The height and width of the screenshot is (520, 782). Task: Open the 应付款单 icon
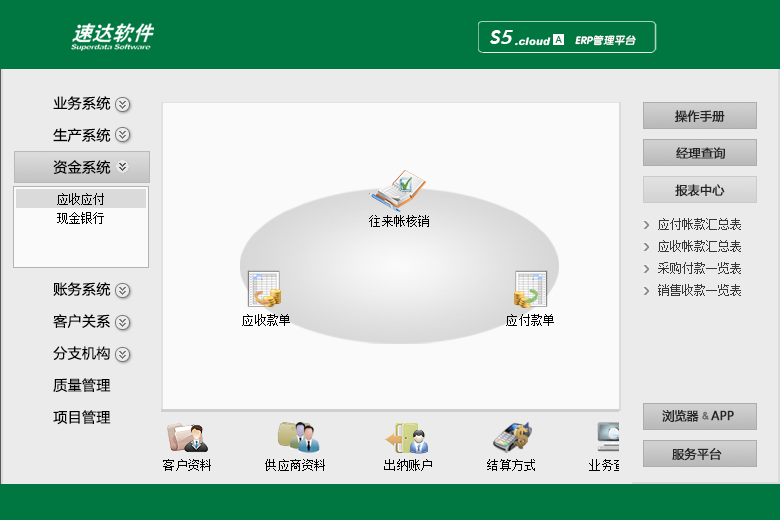click(530, 289)
